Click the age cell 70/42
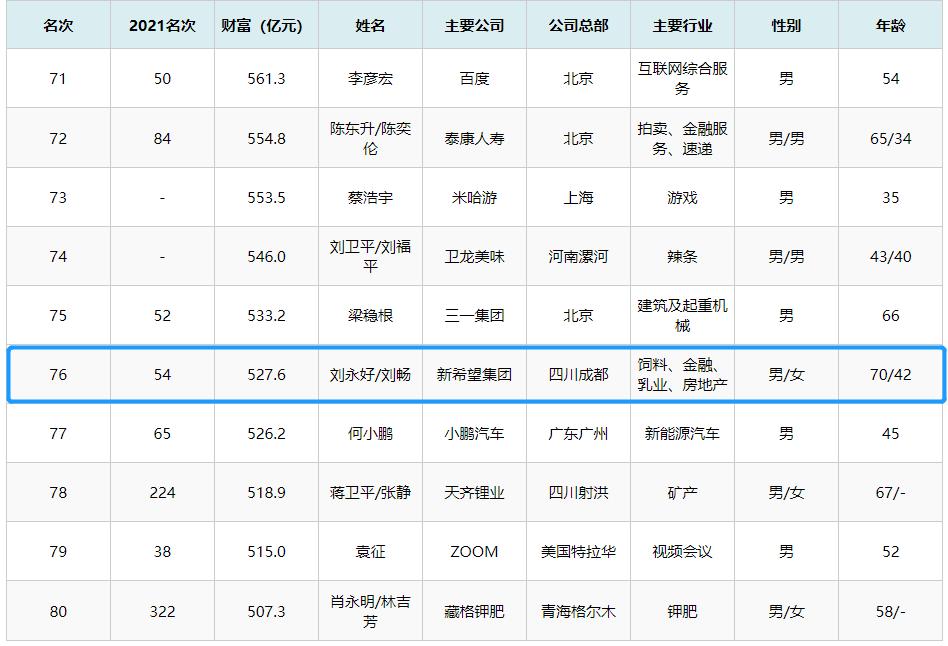 (x=890, y=374)
